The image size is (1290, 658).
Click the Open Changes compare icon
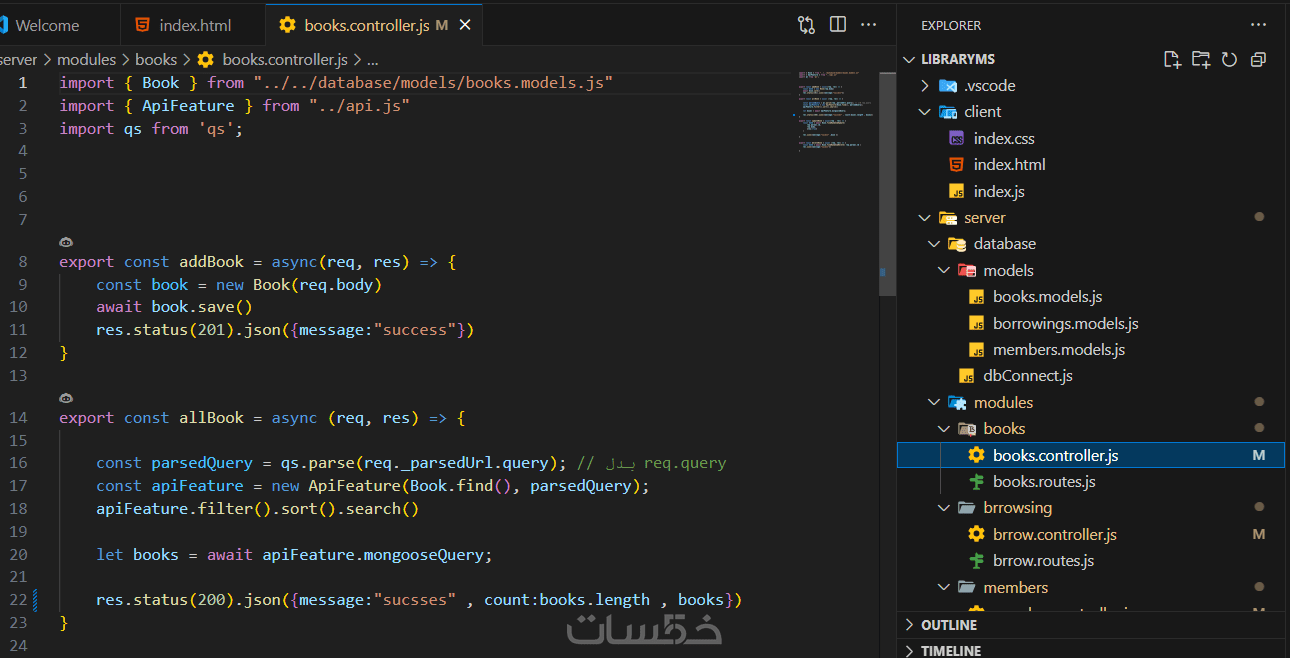tap(806, 25)
